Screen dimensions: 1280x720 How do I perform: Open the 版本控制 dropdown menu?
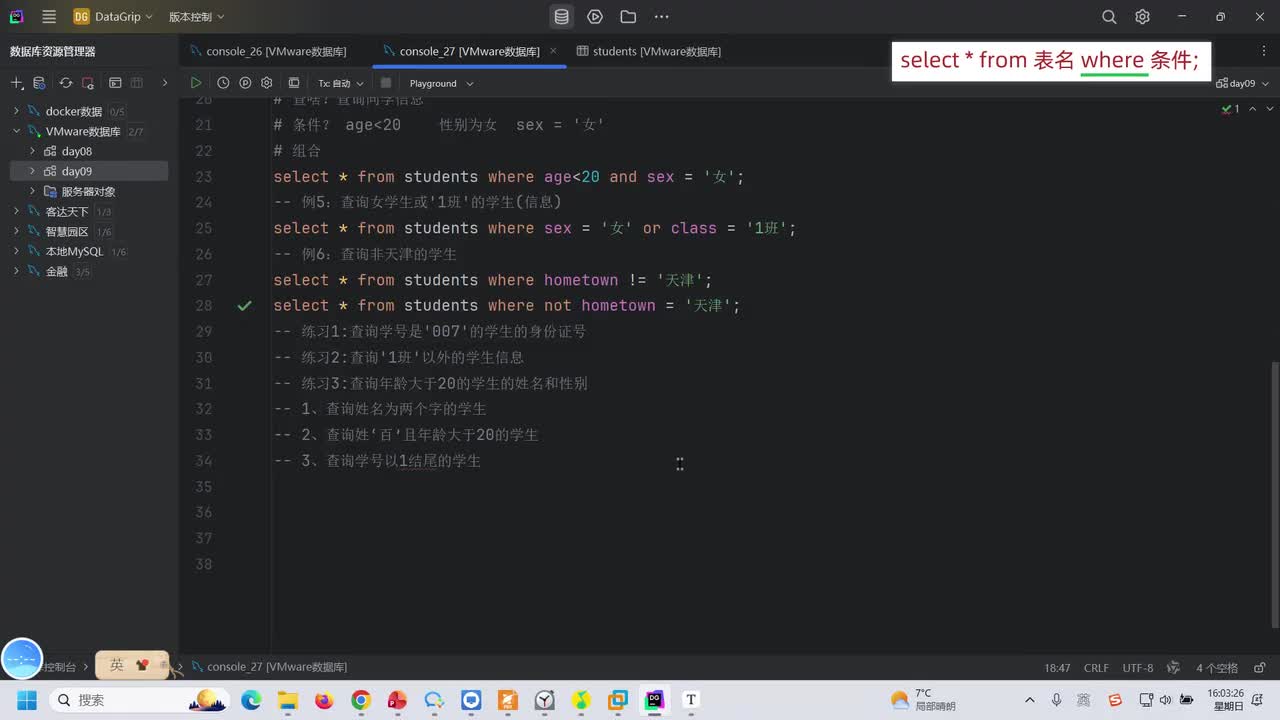196,17
